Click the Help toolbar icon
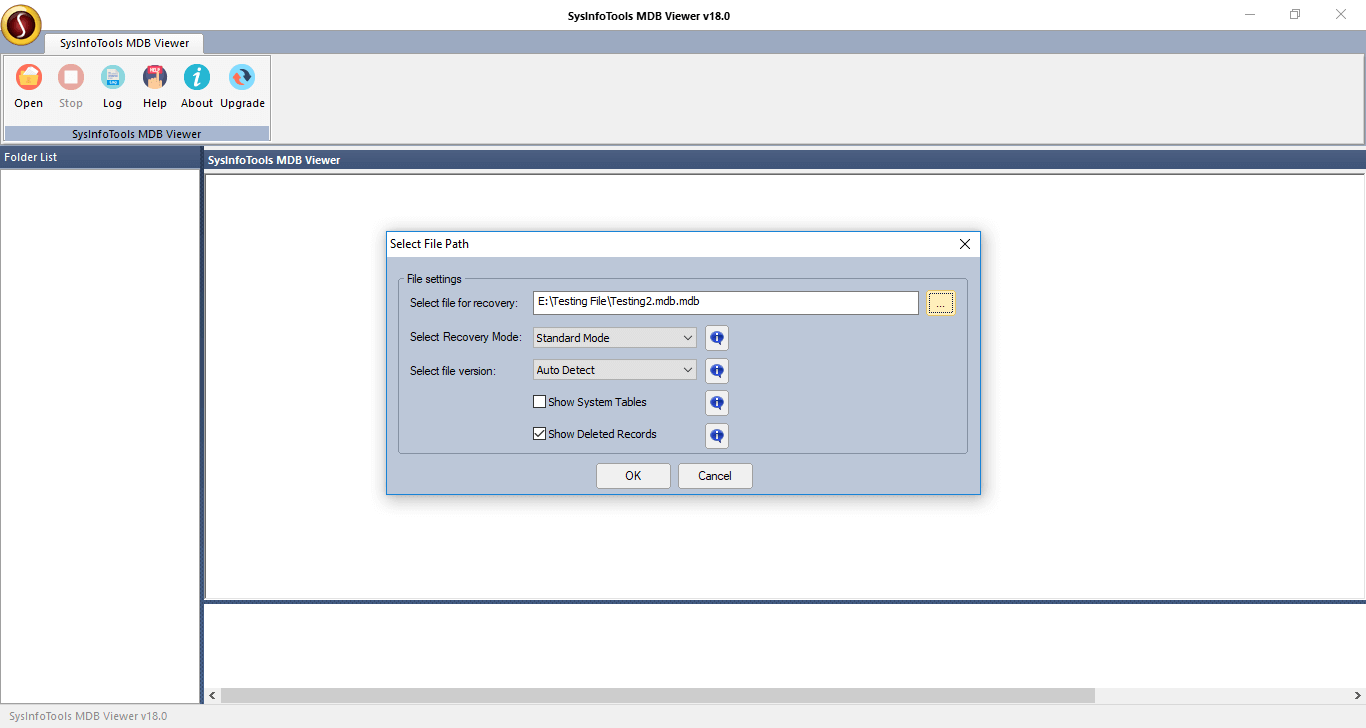1366x728 pixels. point(154,85)
